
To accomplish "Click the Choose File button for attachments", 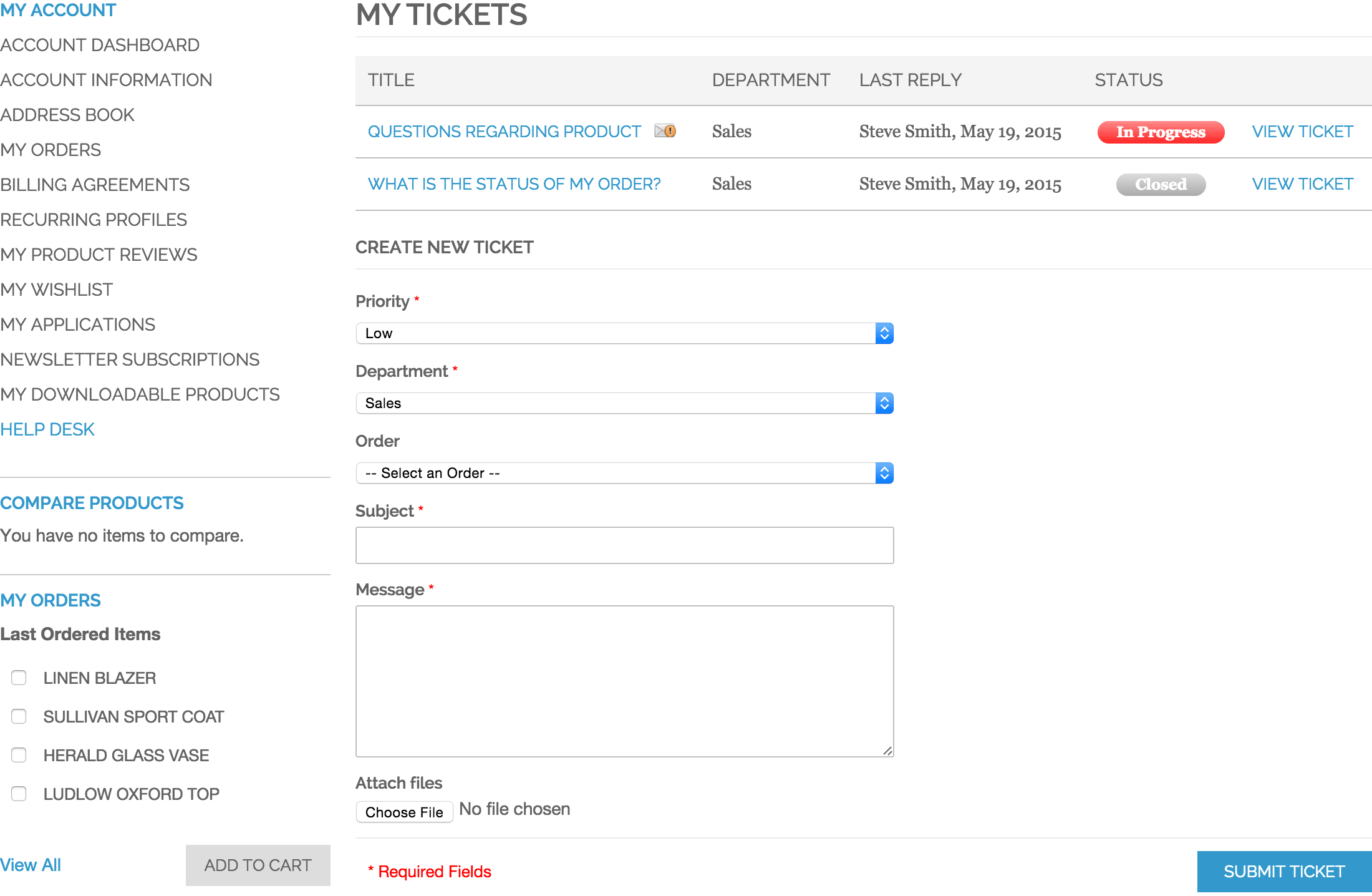I will 405,810.
